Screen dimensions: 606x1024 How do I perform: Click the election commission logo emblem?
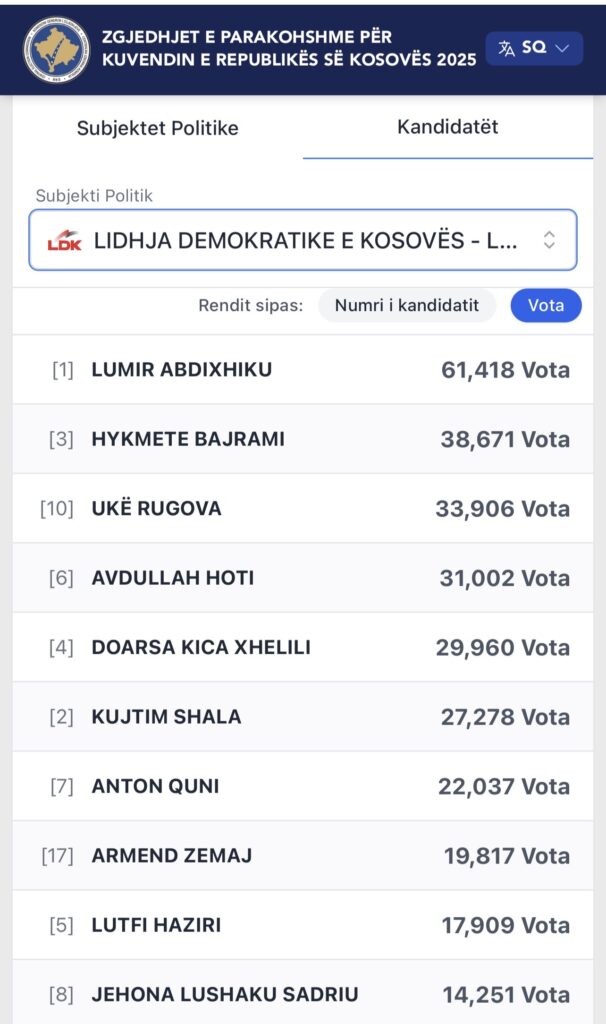coord(56,47)
